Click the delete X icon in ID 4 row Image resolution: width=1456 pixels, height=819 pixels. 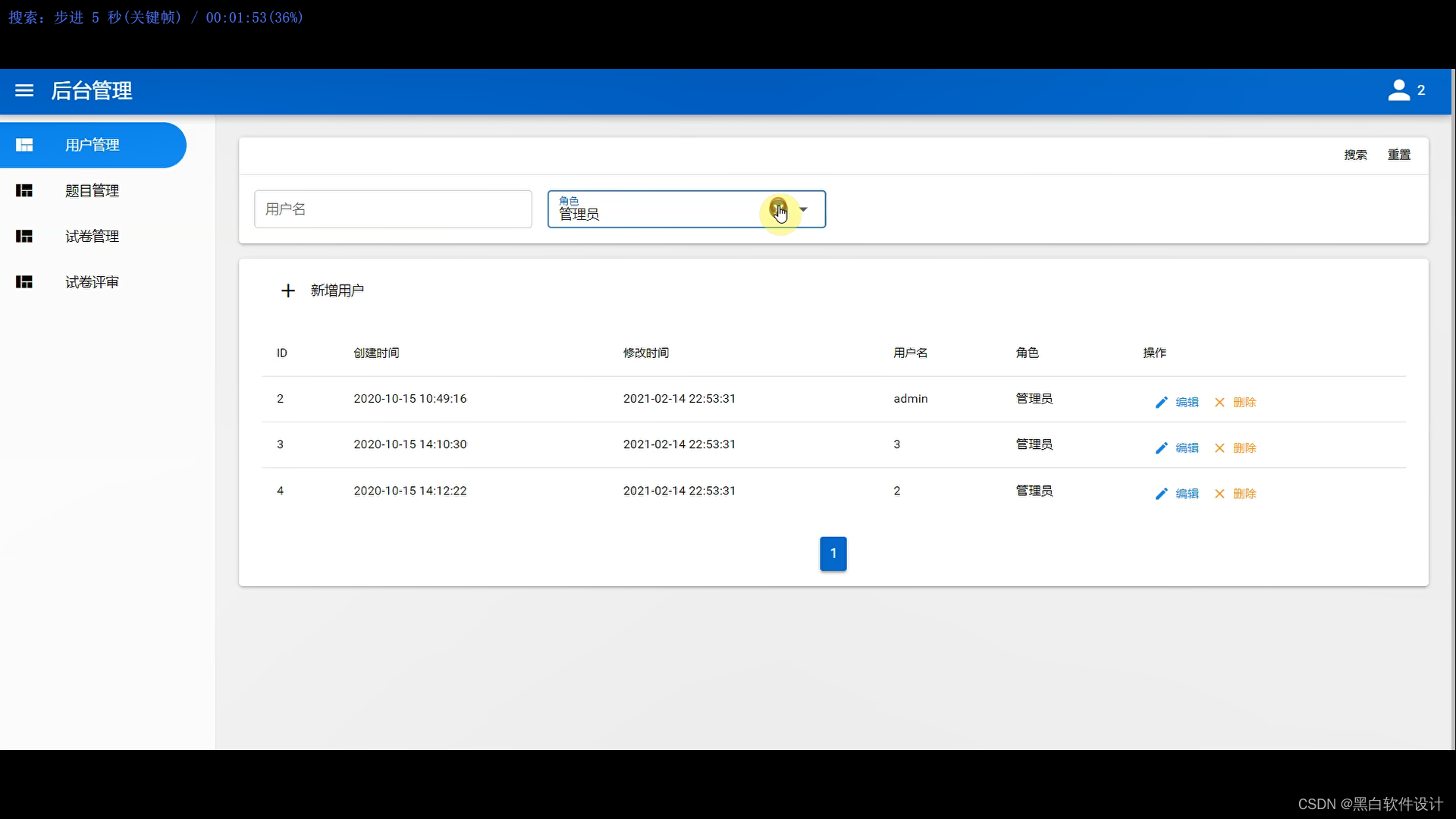(1219, 494)
